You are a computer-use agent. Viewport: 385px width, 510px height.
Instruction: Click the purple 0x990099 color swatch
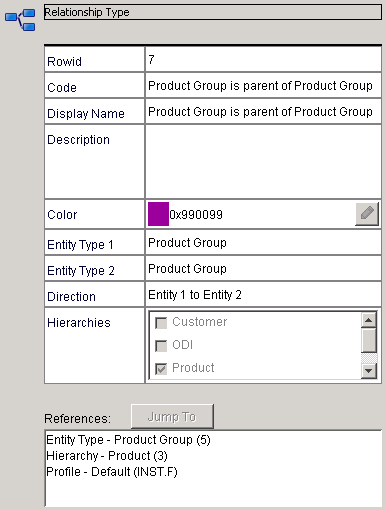158,214
